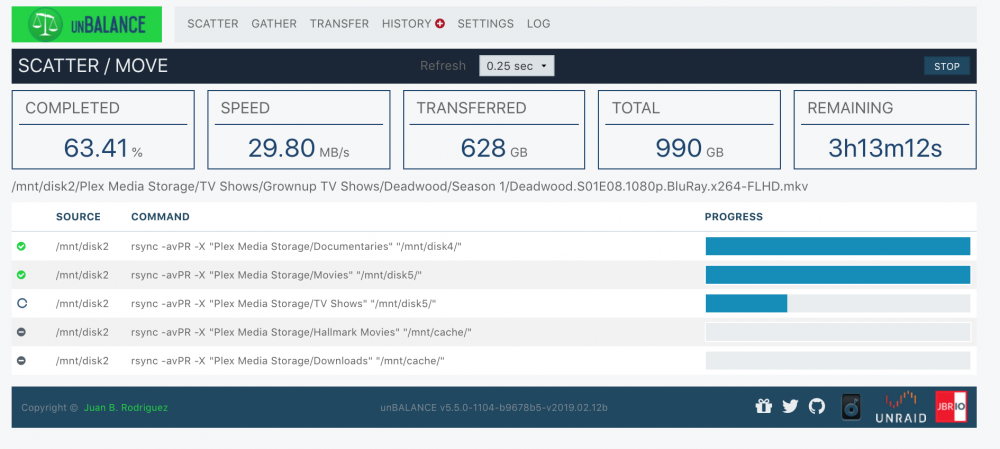This screenshot has height=449, width=1000.
Task: Click the Movies rsync progress bar
Action: tap(837, 275)
